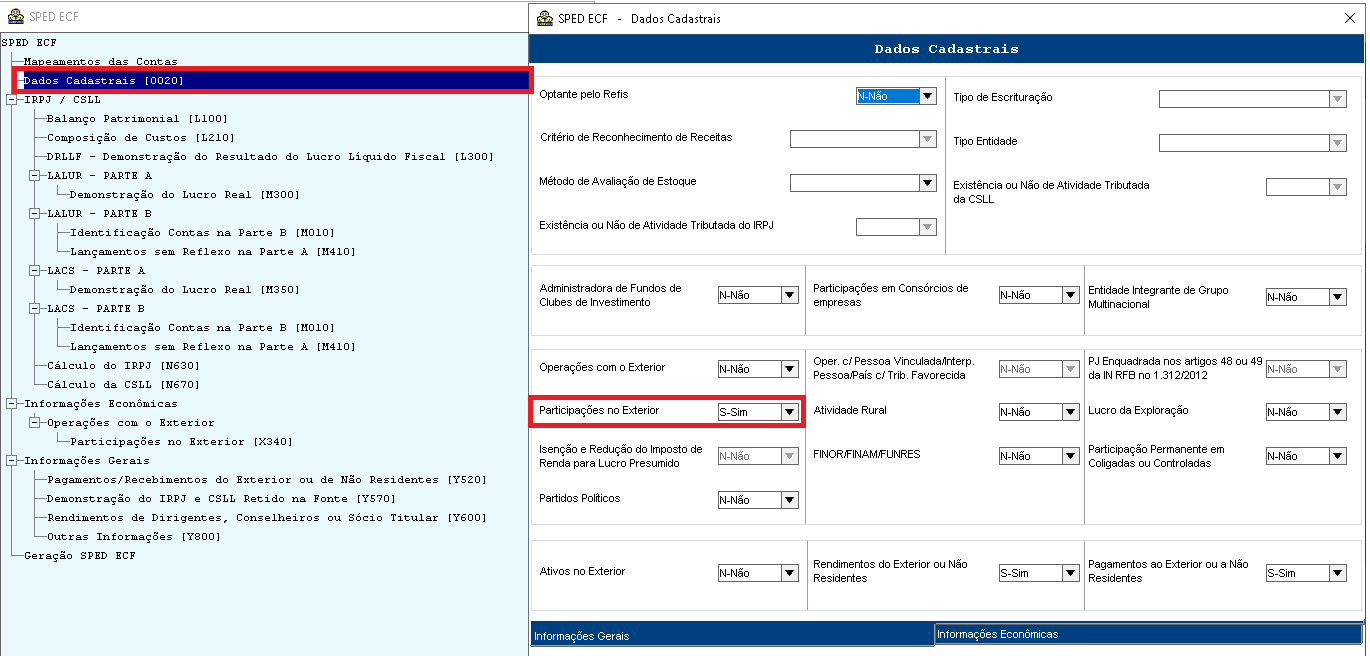Open the Optante pelo Refis dropdown
The image size is (1370, 656).
click(928, 96)
